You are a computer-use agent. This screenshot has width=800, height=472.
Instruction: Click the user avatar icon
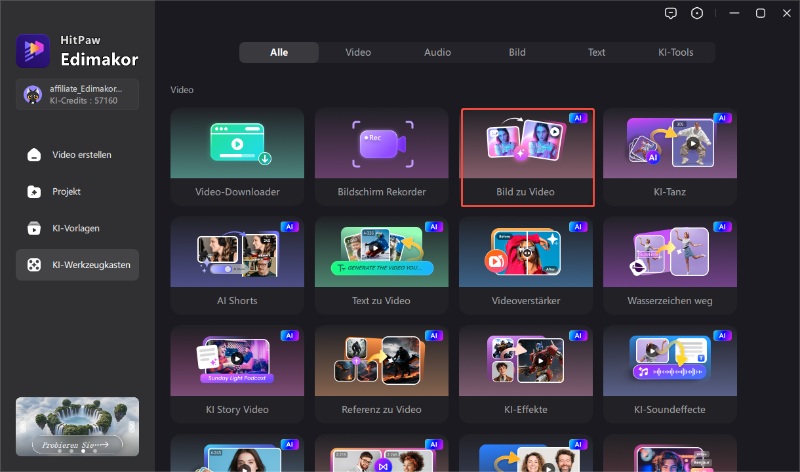pos(33,94)
